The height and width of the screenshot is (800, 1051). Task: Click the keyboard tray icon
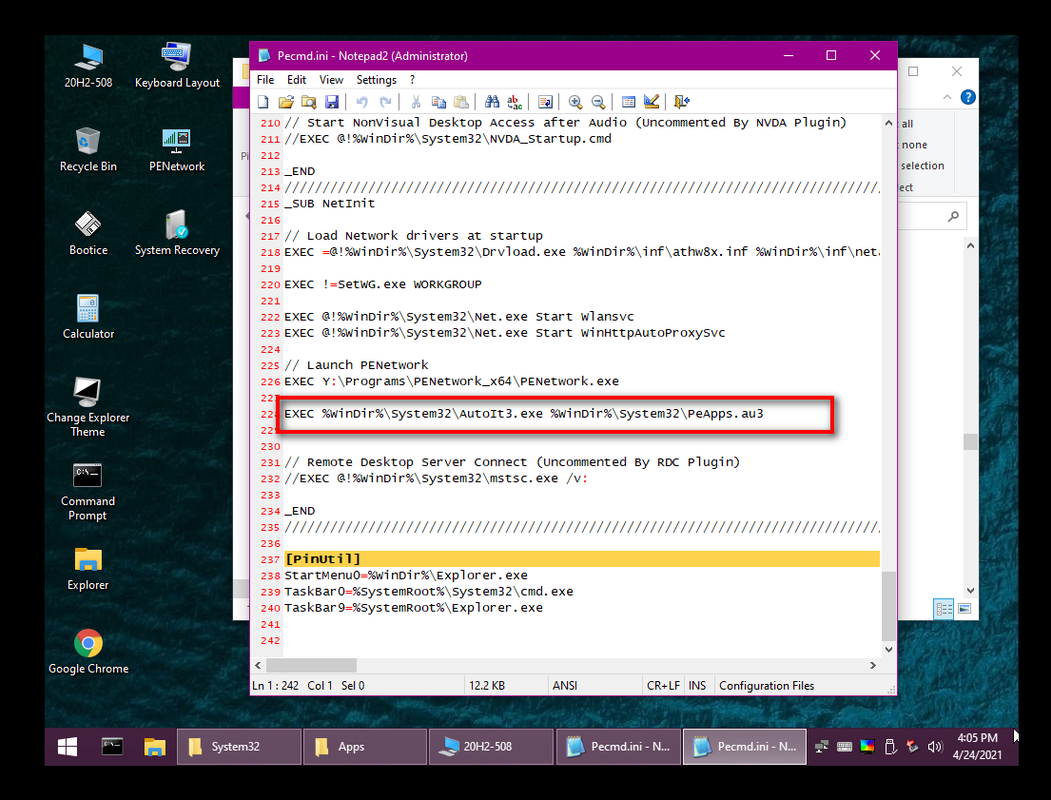click(845, 746)
